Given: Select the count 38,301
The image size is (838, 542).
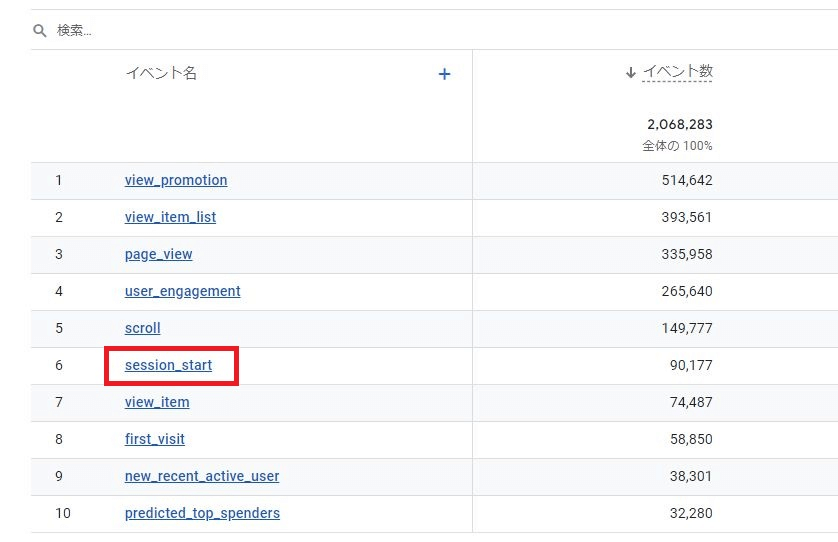Looking at the screenshot, I should click(691, 476).
